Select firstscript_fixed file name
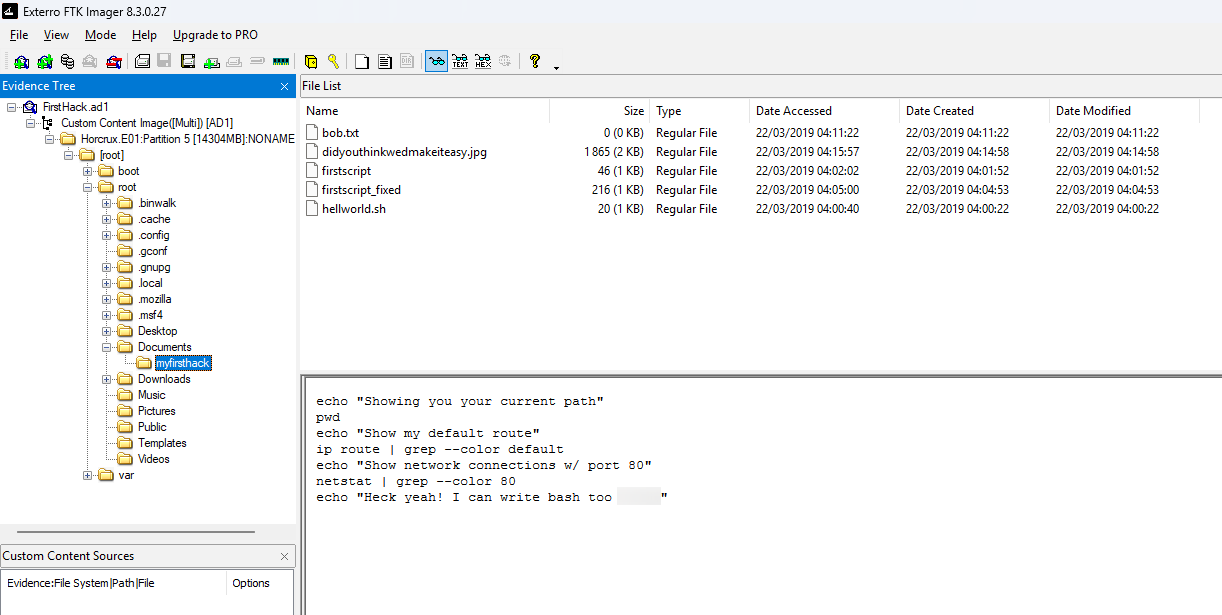 tap(361, 189)
